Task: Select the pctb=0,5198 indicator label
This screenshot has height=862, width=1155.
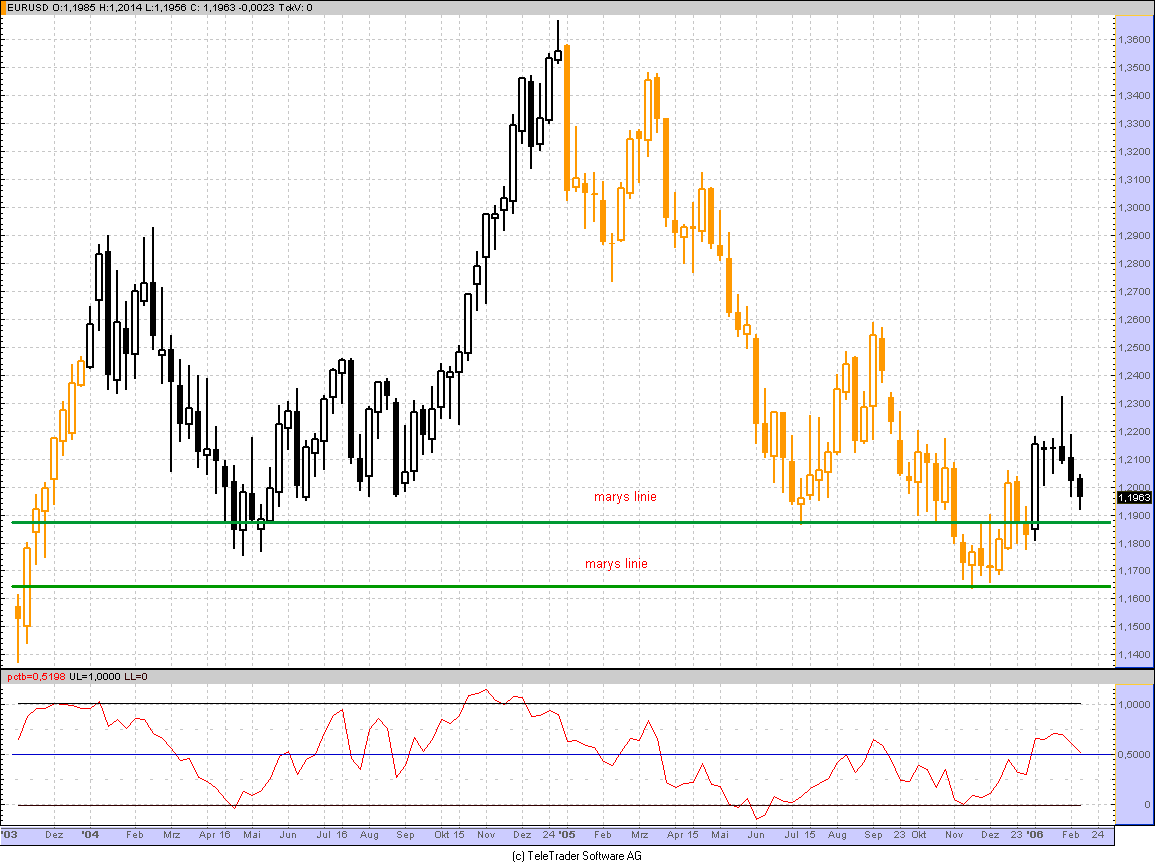Action: [37, 677]
